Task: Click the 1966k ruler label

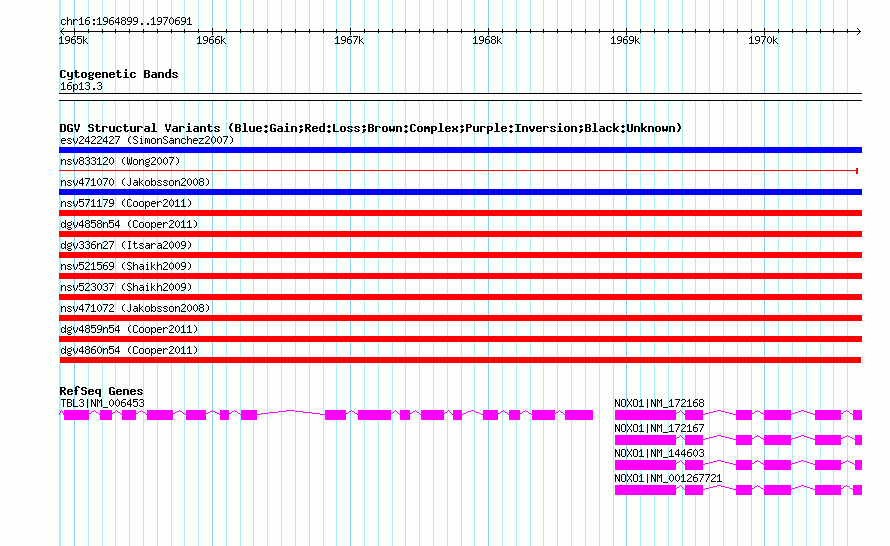Action: point(211,40)
